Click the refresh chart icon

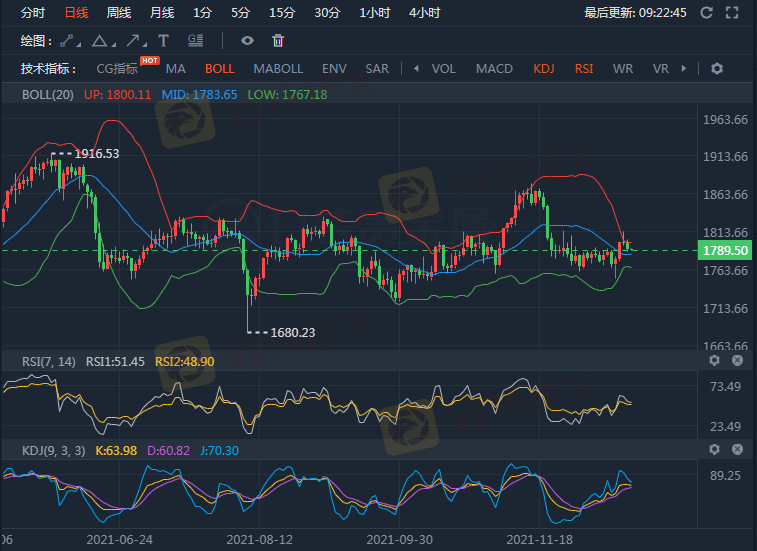[x=707, y=13]
